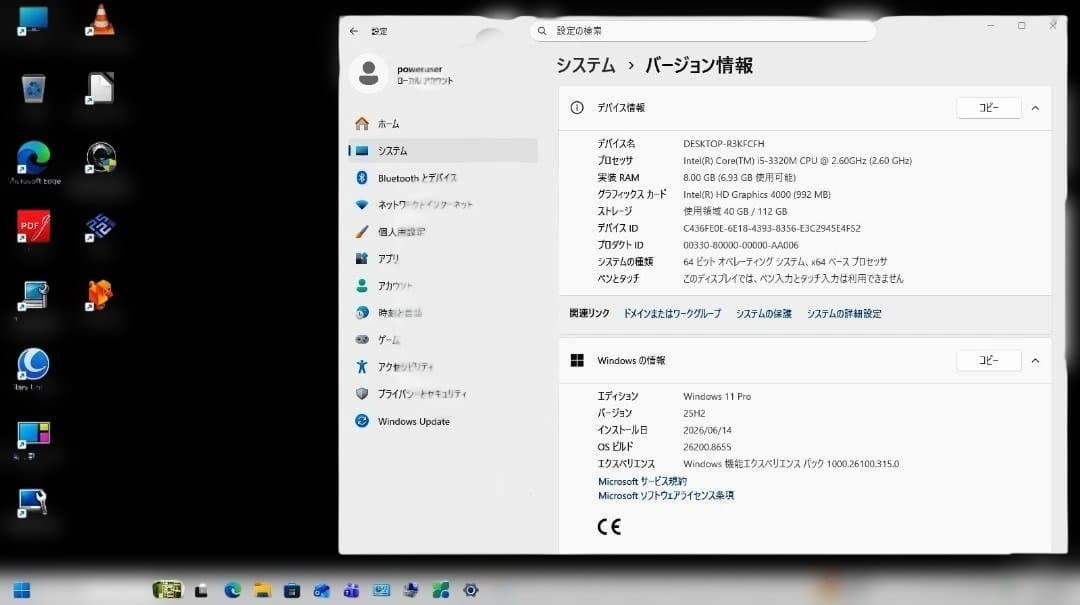The height and width of the screenshot is (605, 1080).
Task: Open the システムの詳細設定 link
Action: pyautogui.click(x=844, y=314)
